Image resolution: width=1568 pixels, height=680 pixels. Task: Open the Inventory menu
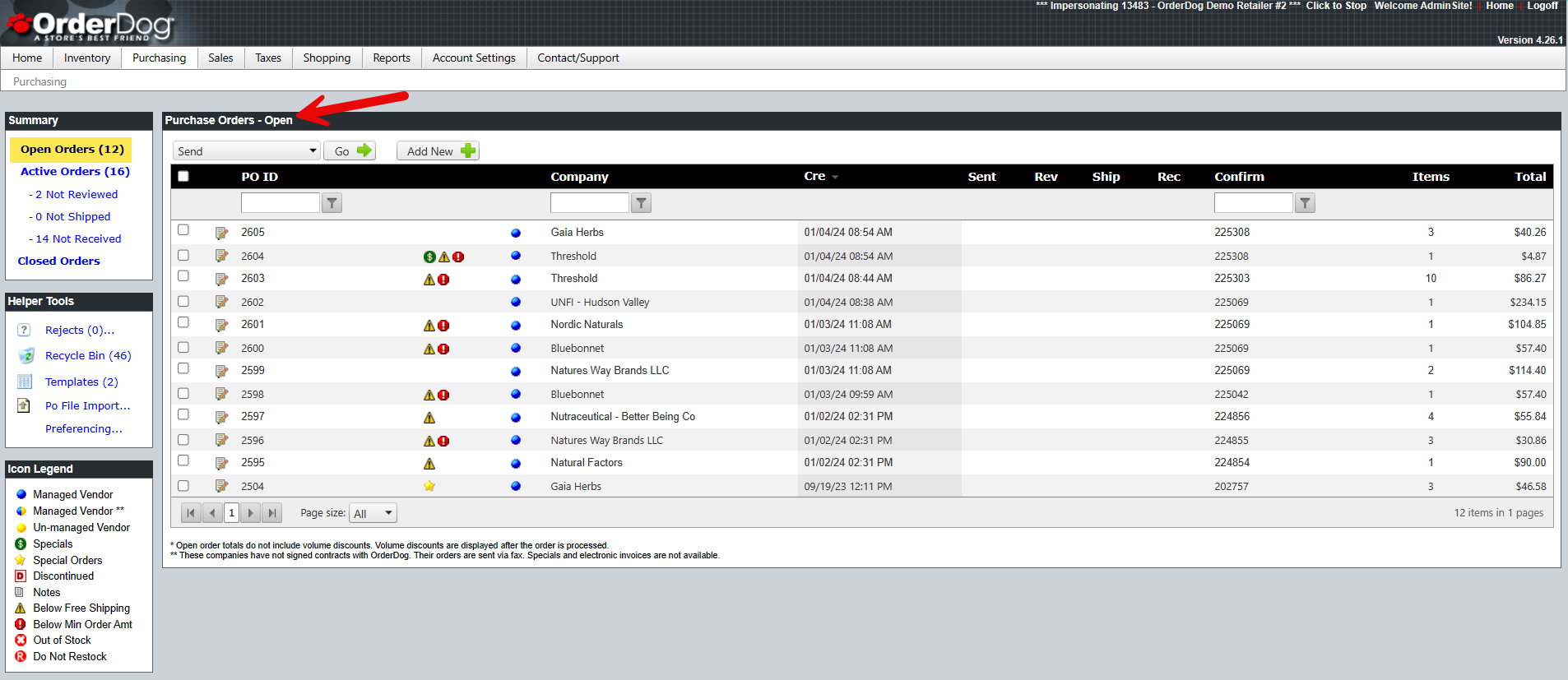click(x=87, y=58)
